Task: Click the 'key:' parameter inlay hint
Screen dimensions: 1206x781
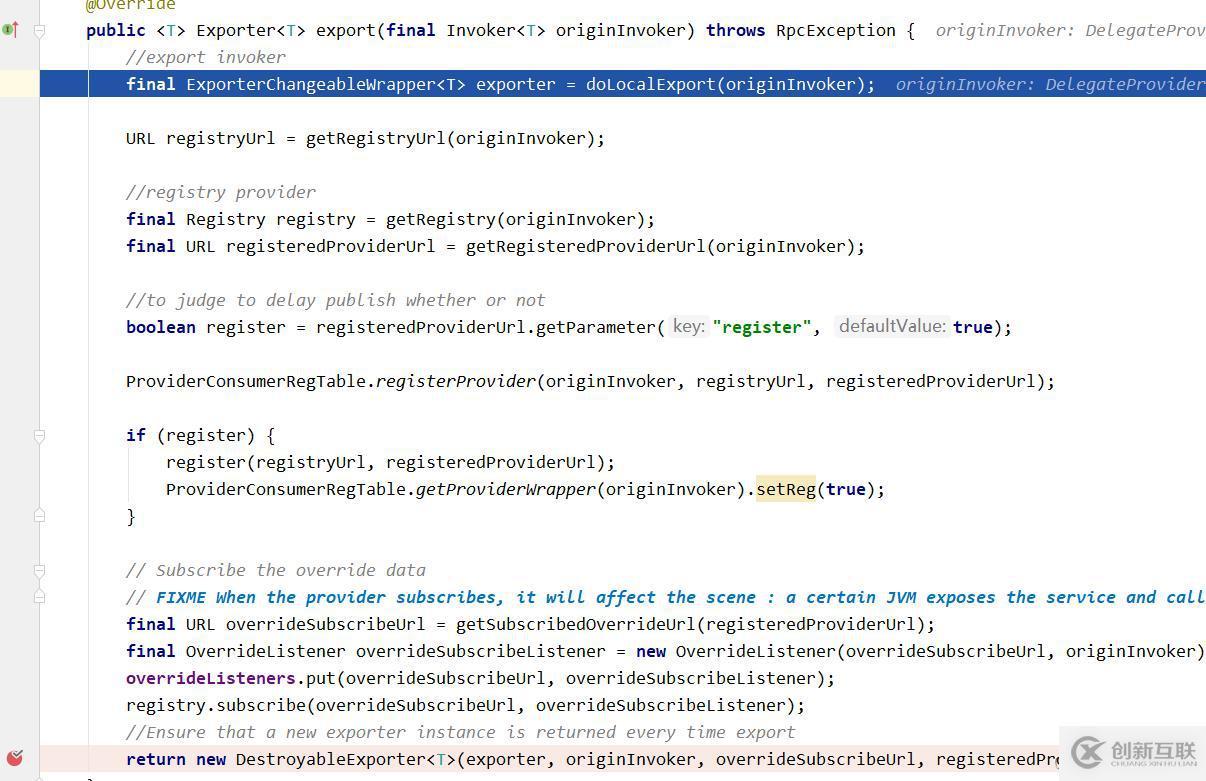Action: [x=688, y=326]
